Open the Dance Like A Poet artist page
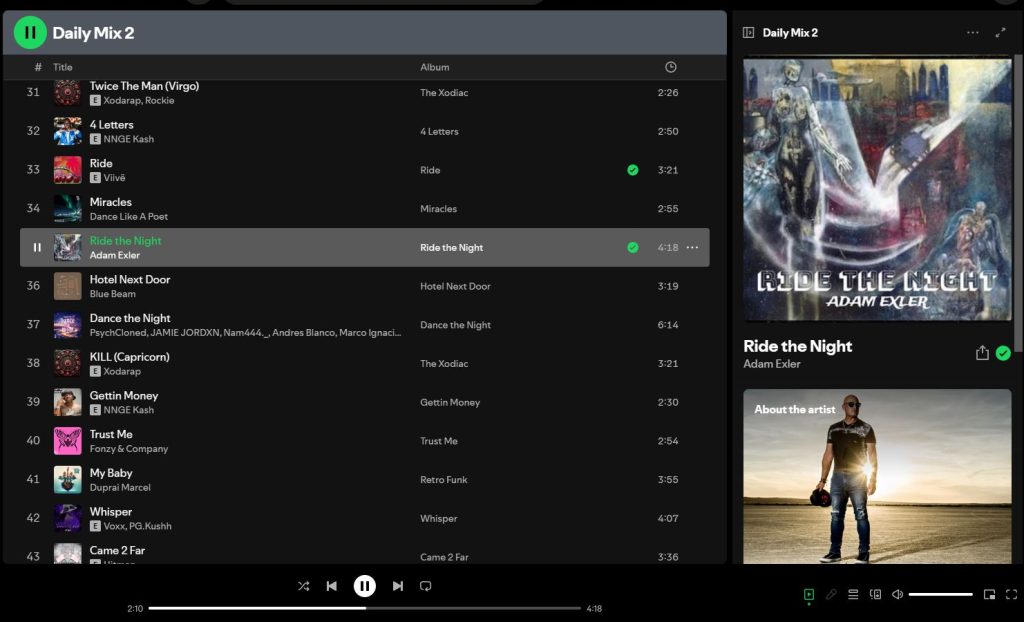 click(129, 216)
